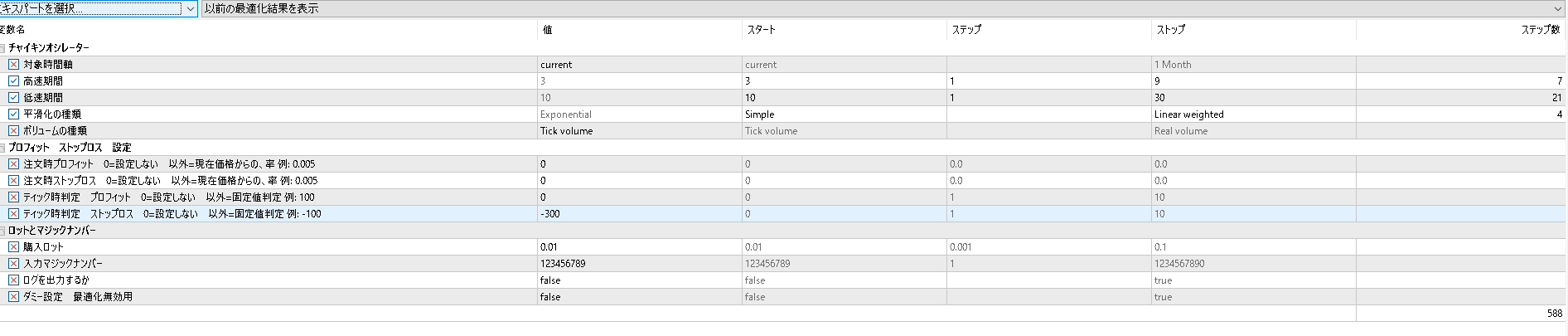Screen dimensions: 1568x336
Task: Uncheck the 平滑化の種類 optimization checkbox
Action: [x=13, y=114]
